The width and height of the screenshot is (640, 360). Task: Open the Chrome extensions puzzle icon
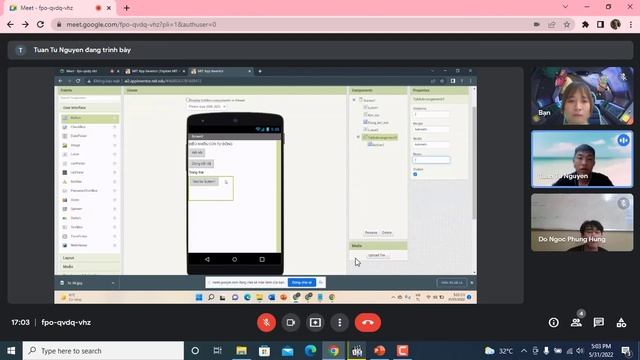tap(585, 24)
